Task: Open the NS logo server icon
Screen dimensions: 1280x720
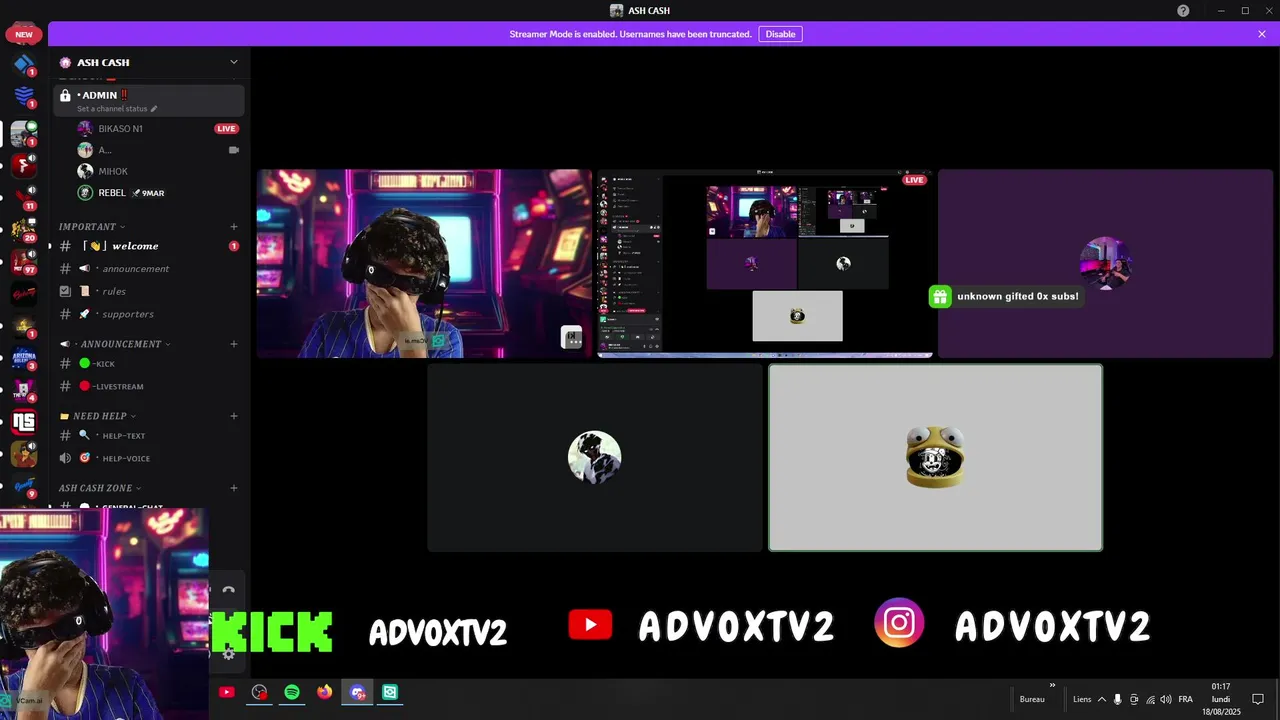Action: click(x=23, y=422)
